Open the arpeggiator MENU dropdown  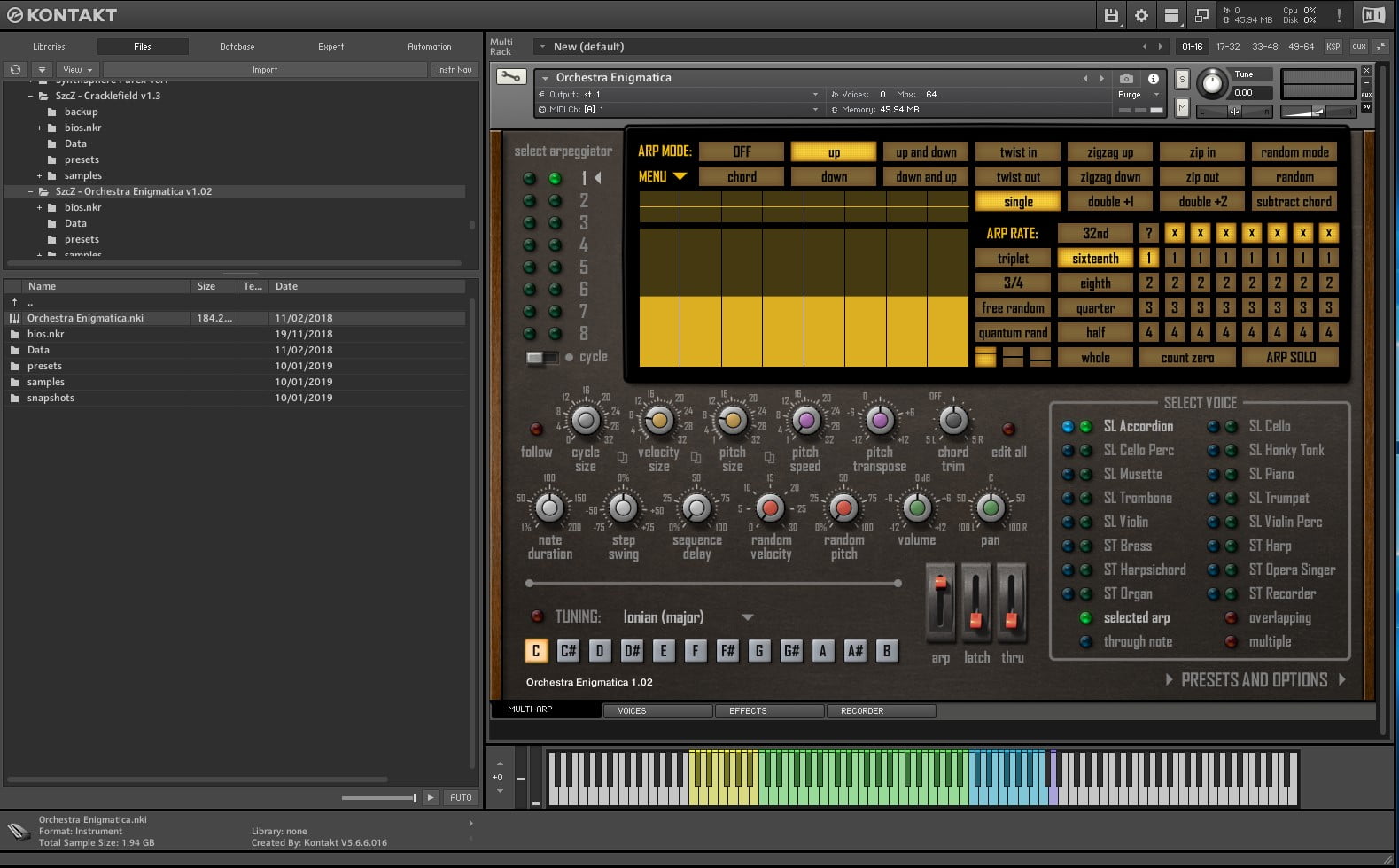pyautogui.click(x=663, y=176)
